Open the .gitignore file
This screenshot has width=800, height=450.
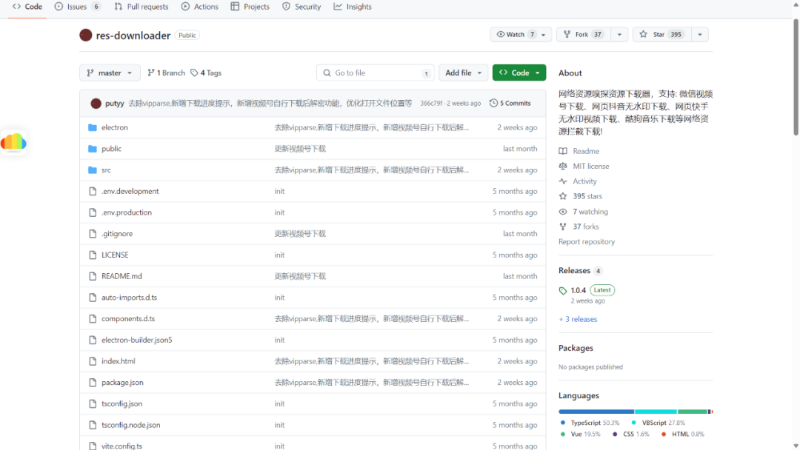pos(117,234)
